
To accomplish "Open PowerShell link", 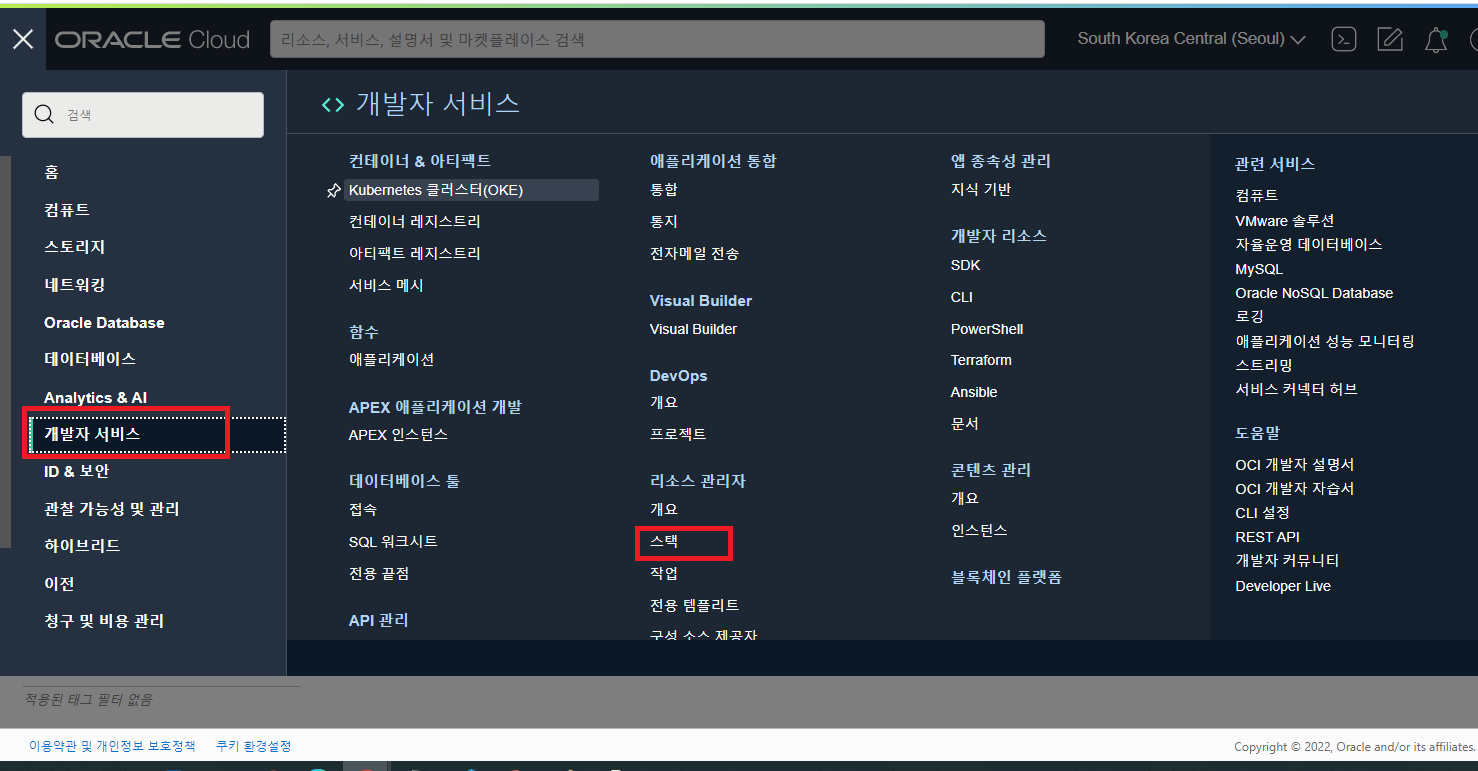I will point(987,329).
